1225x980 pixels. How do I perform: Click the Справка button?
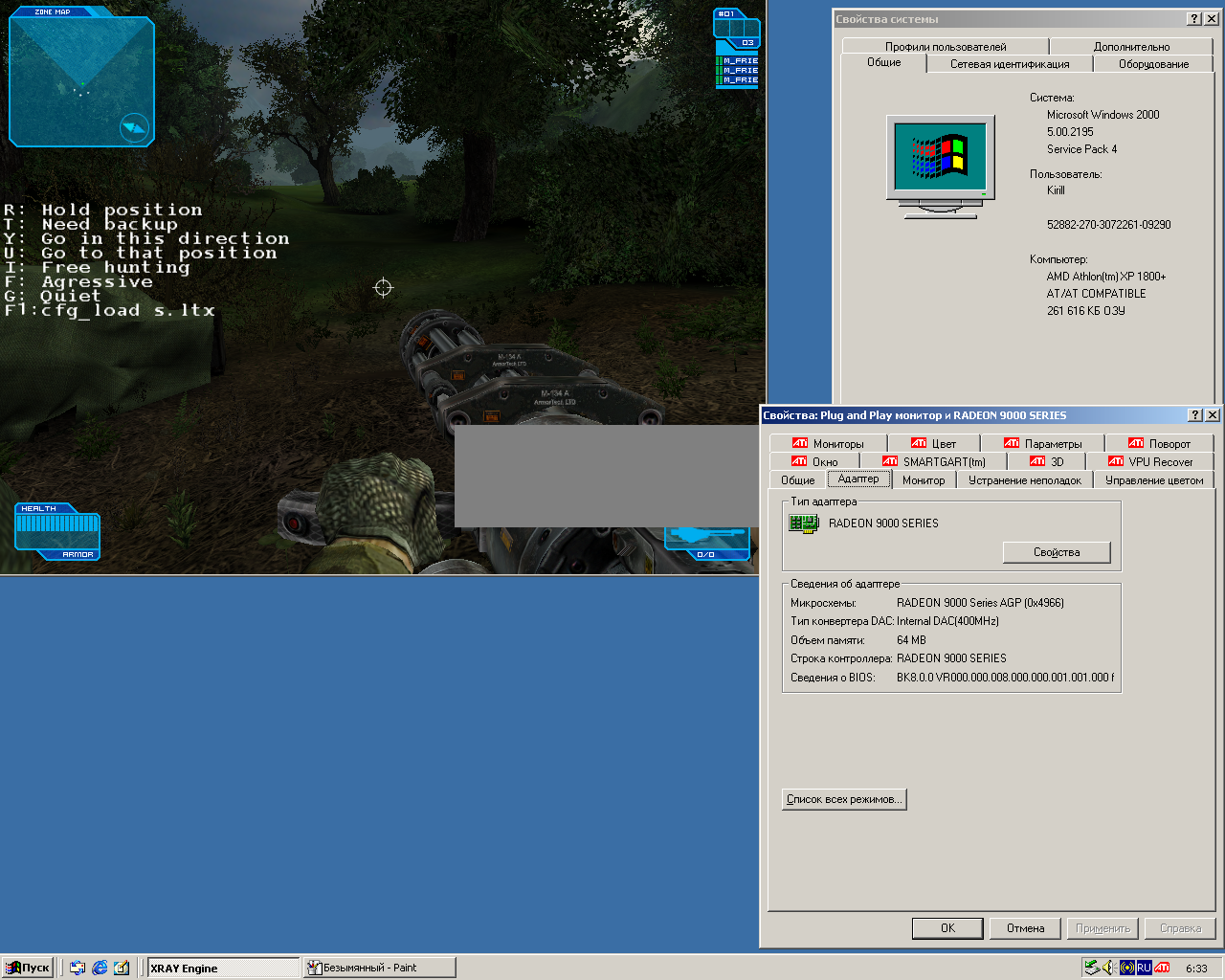(1180, 928)
